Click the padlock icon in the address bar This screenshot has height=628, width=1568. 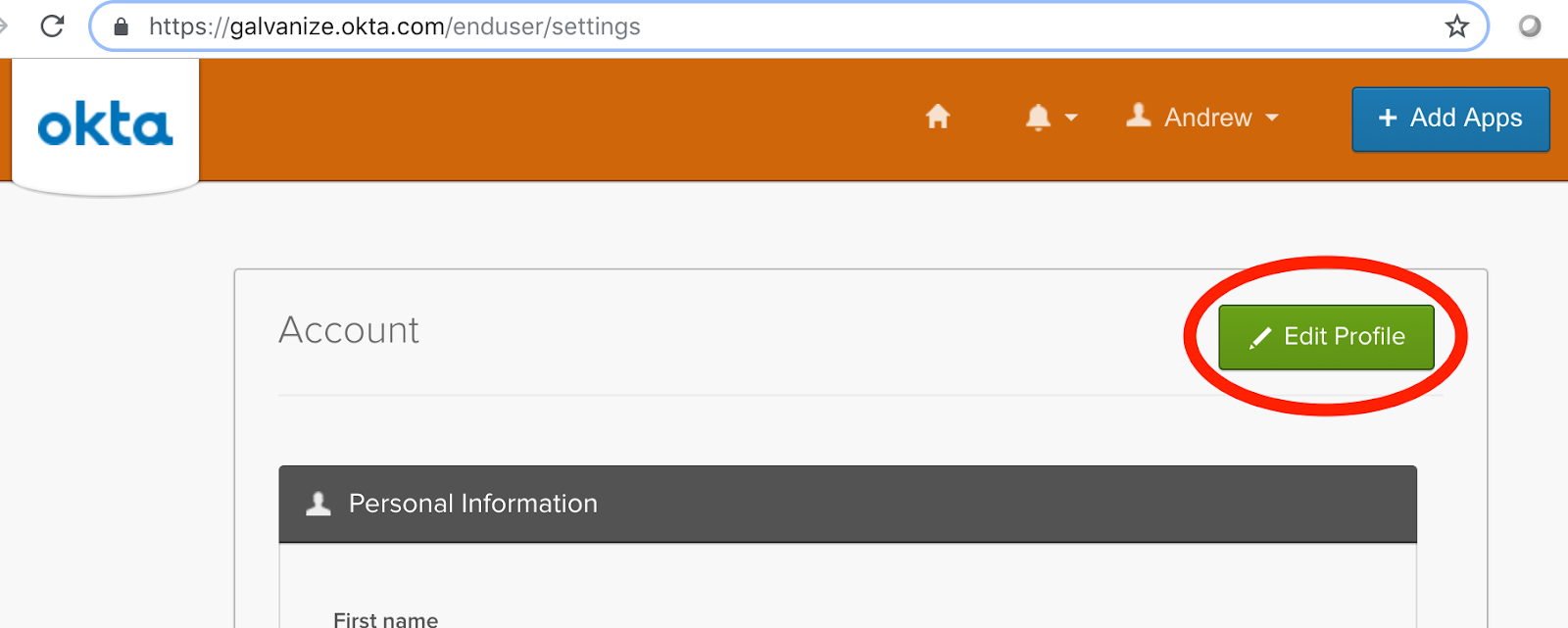(x=122, y=26)
